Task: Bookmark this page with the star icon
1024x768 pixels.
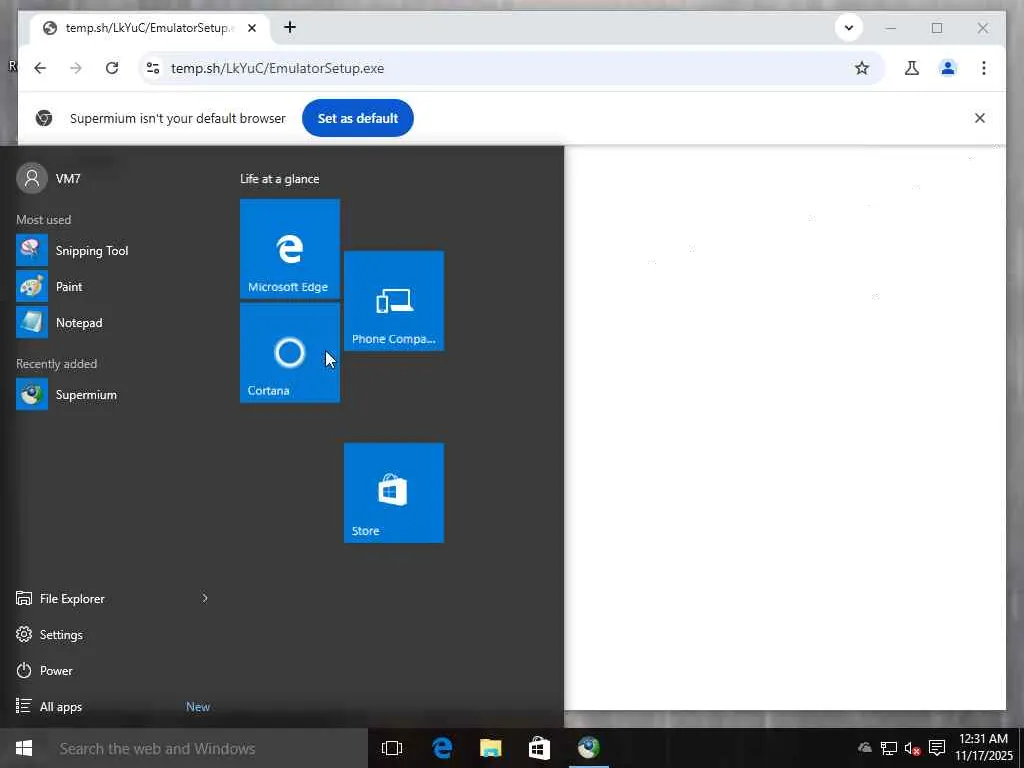Action: [x=862, y=68]
